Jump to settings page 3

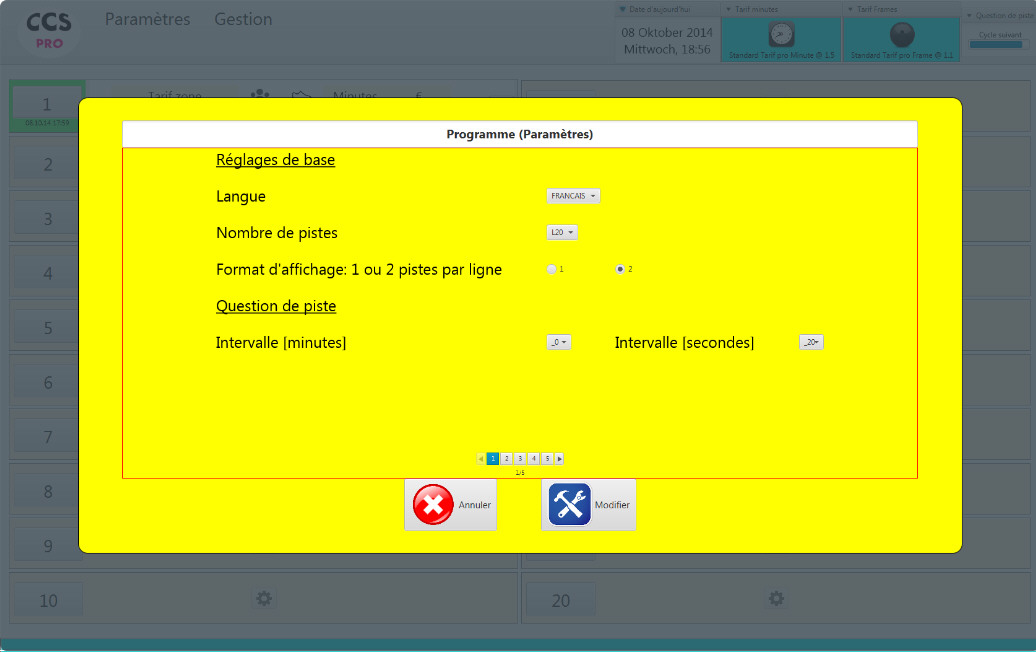[x=520, y=459]
